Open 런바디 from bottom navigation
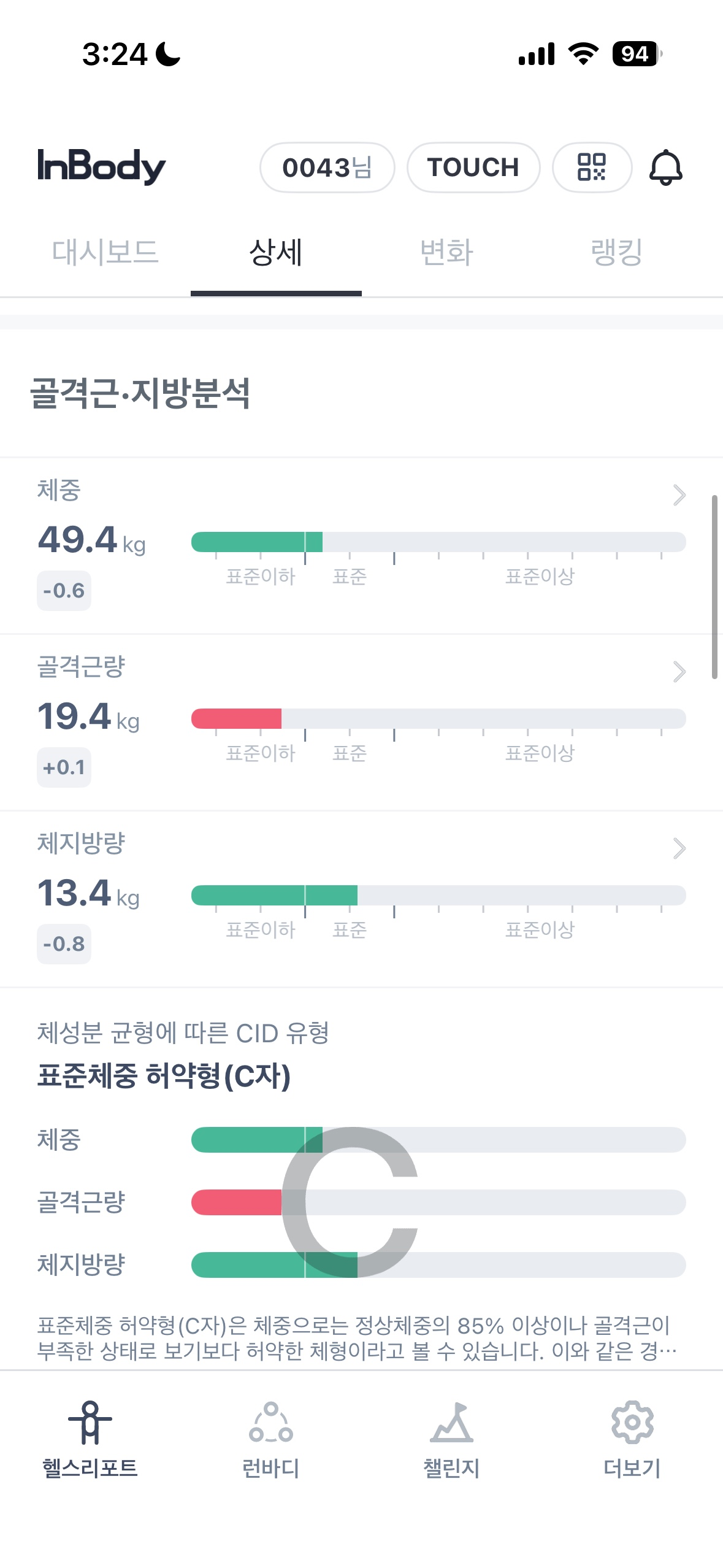The height and width of the screenshot is (1568, 723). pos(270,1422)
